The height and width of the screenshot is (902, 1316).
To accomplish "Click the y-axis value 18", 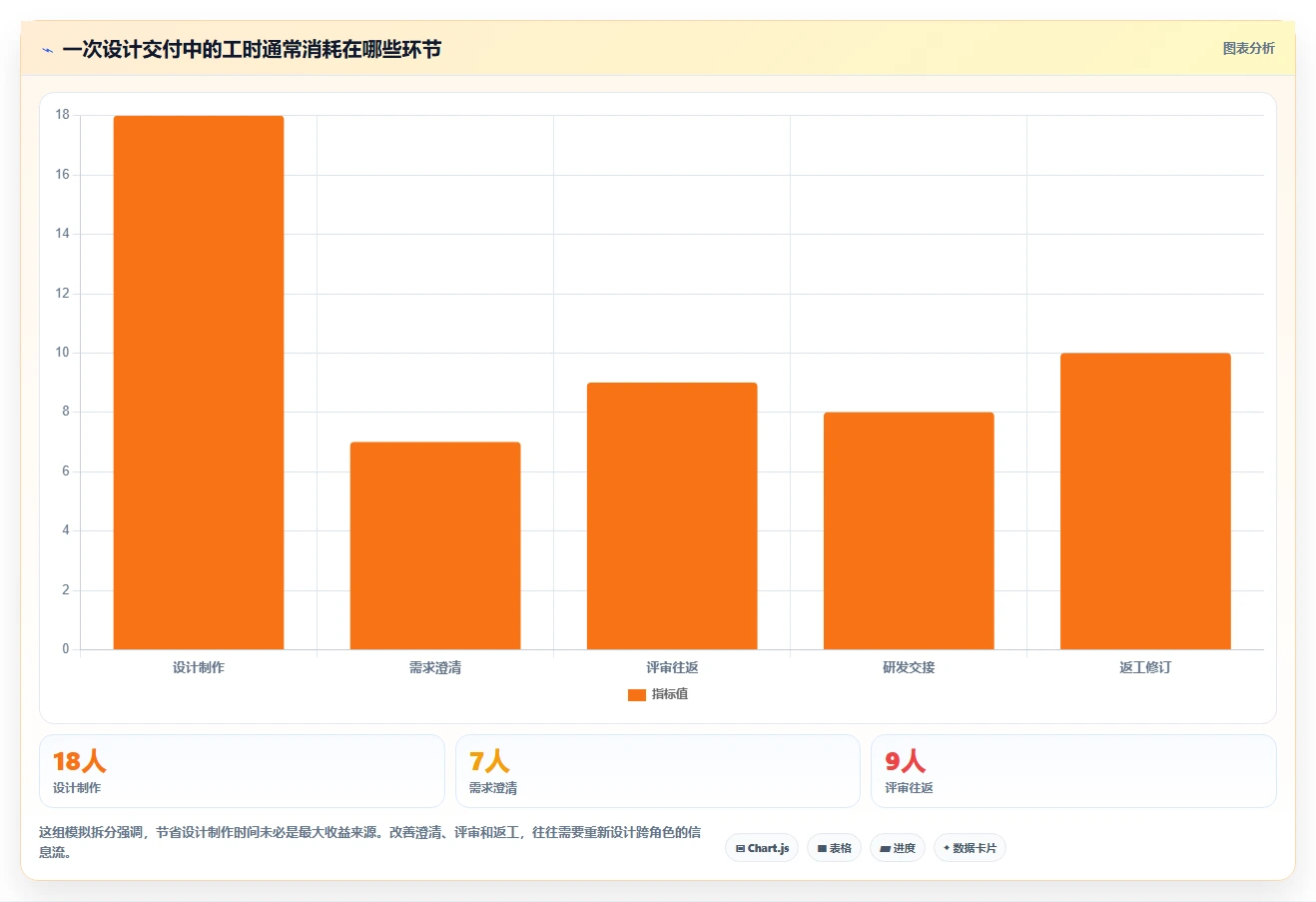I will (x=63, y=115).
